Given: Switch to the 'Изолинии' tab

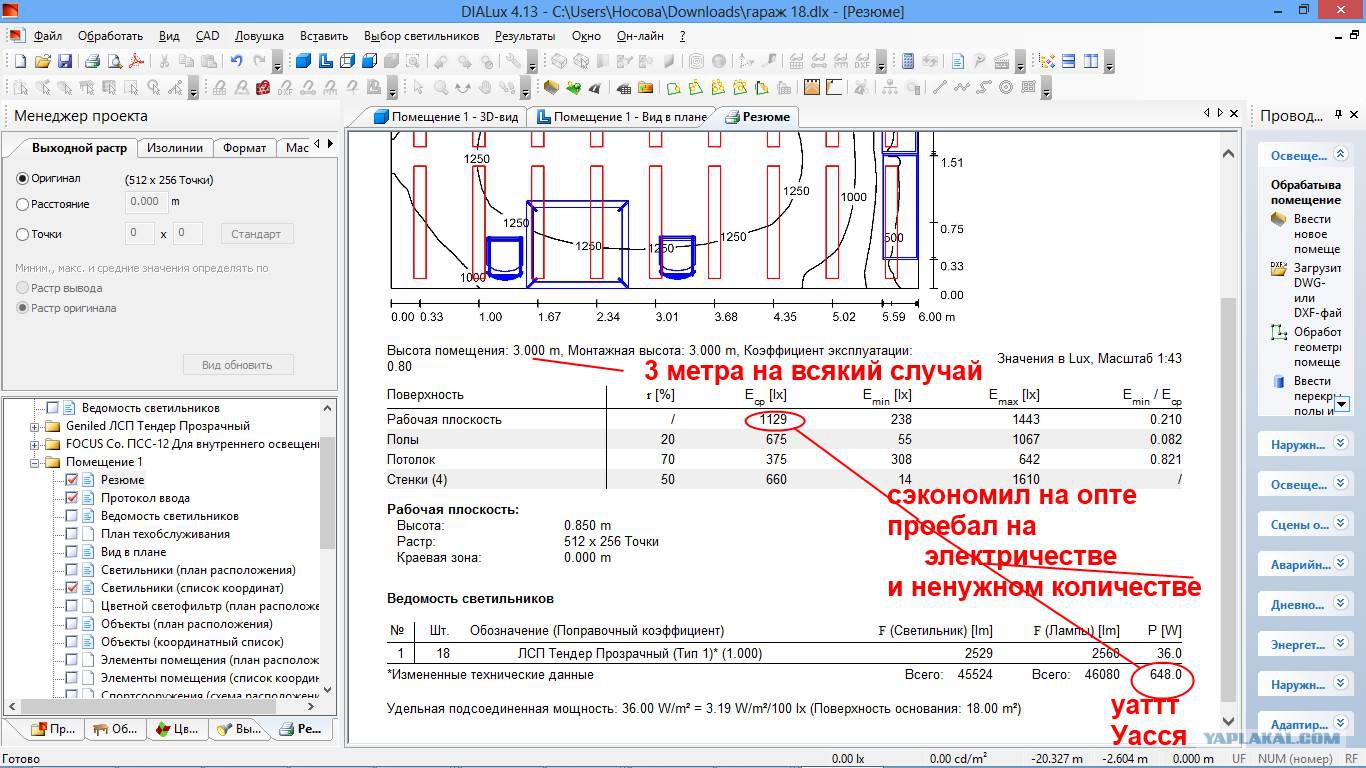Looking at the screenshot, I should pos(175,148).
